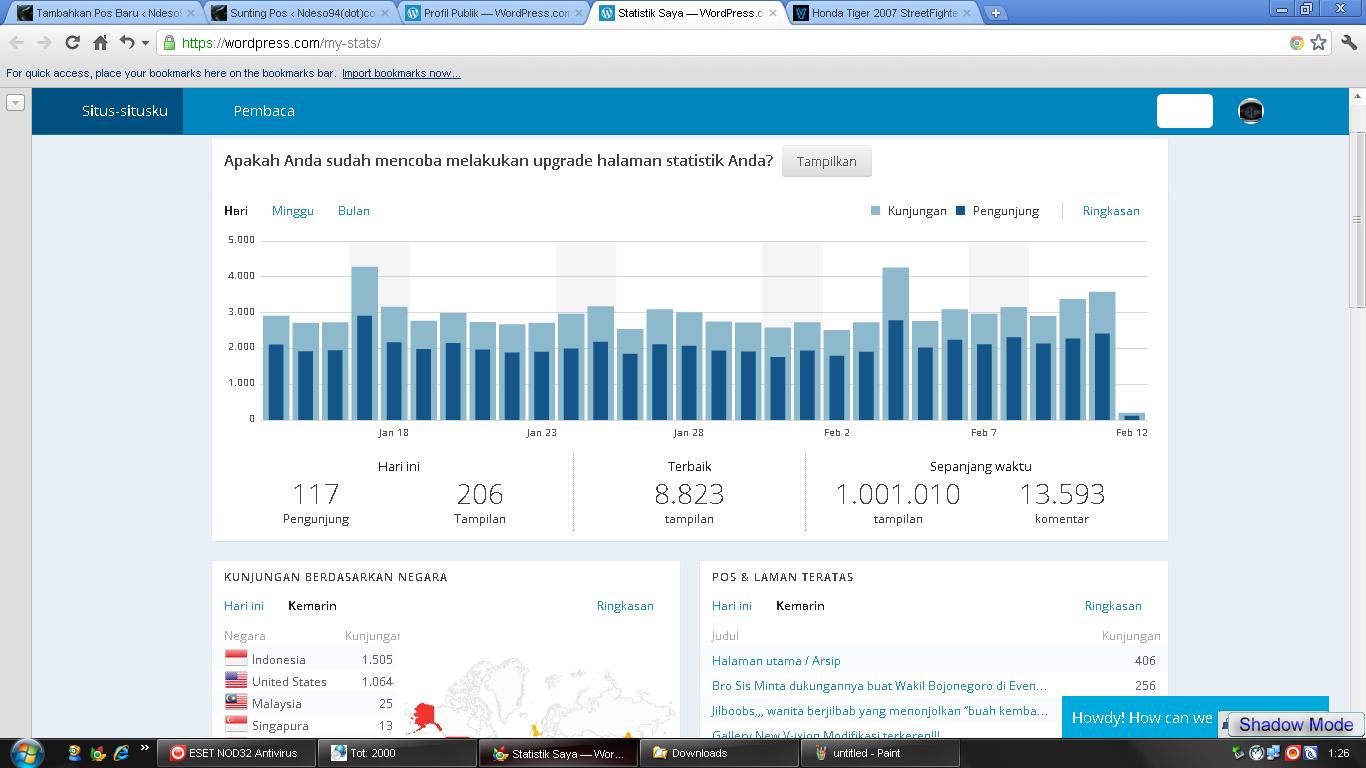Open the wrench settings menu
Screen dimensions: 1366x768
pyautogui.click(x=1349, y=43)
